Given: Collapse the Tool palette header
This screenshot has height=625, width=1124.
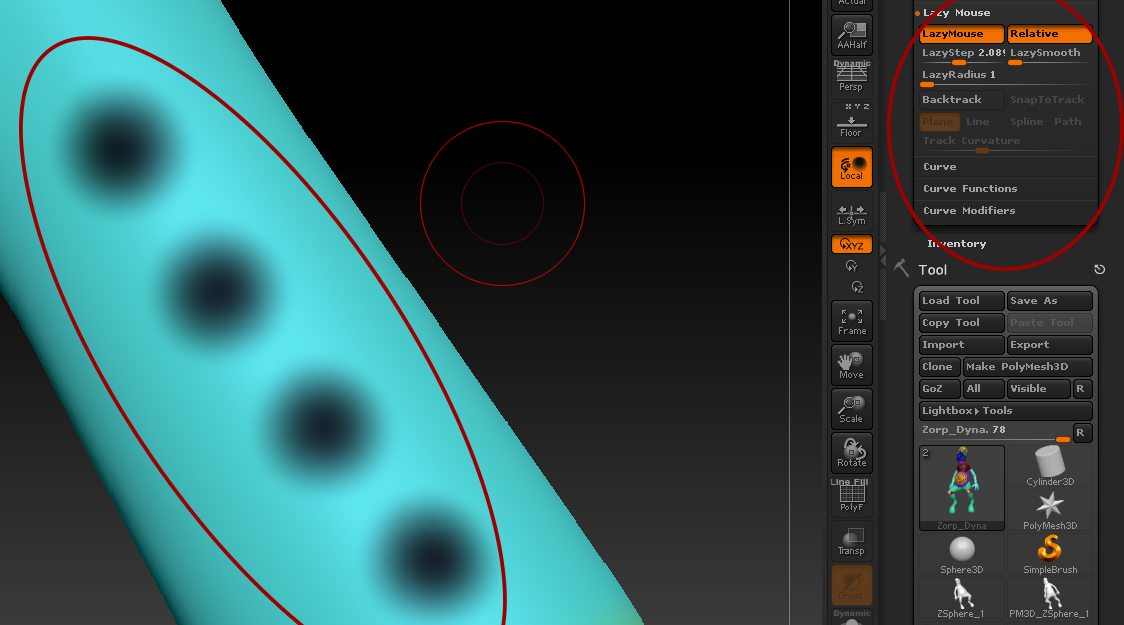Looking at the screenshot, I should (933, 270).
